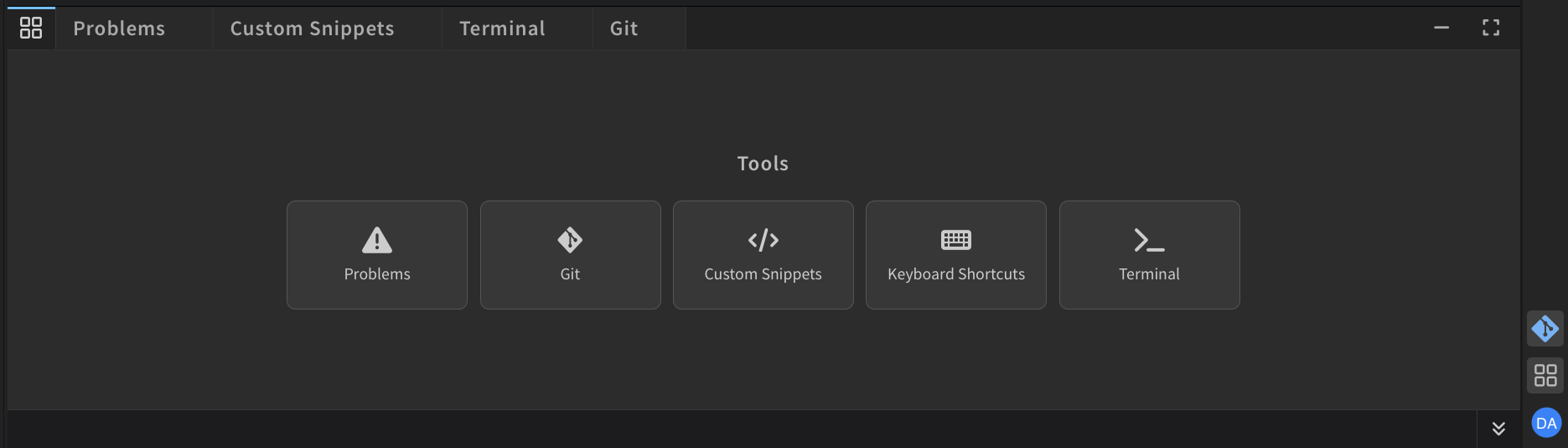Screen dimensions: 1568x448
Task: Toggle the tools grid icon in the right sidebar
Action: (1545, 375)
